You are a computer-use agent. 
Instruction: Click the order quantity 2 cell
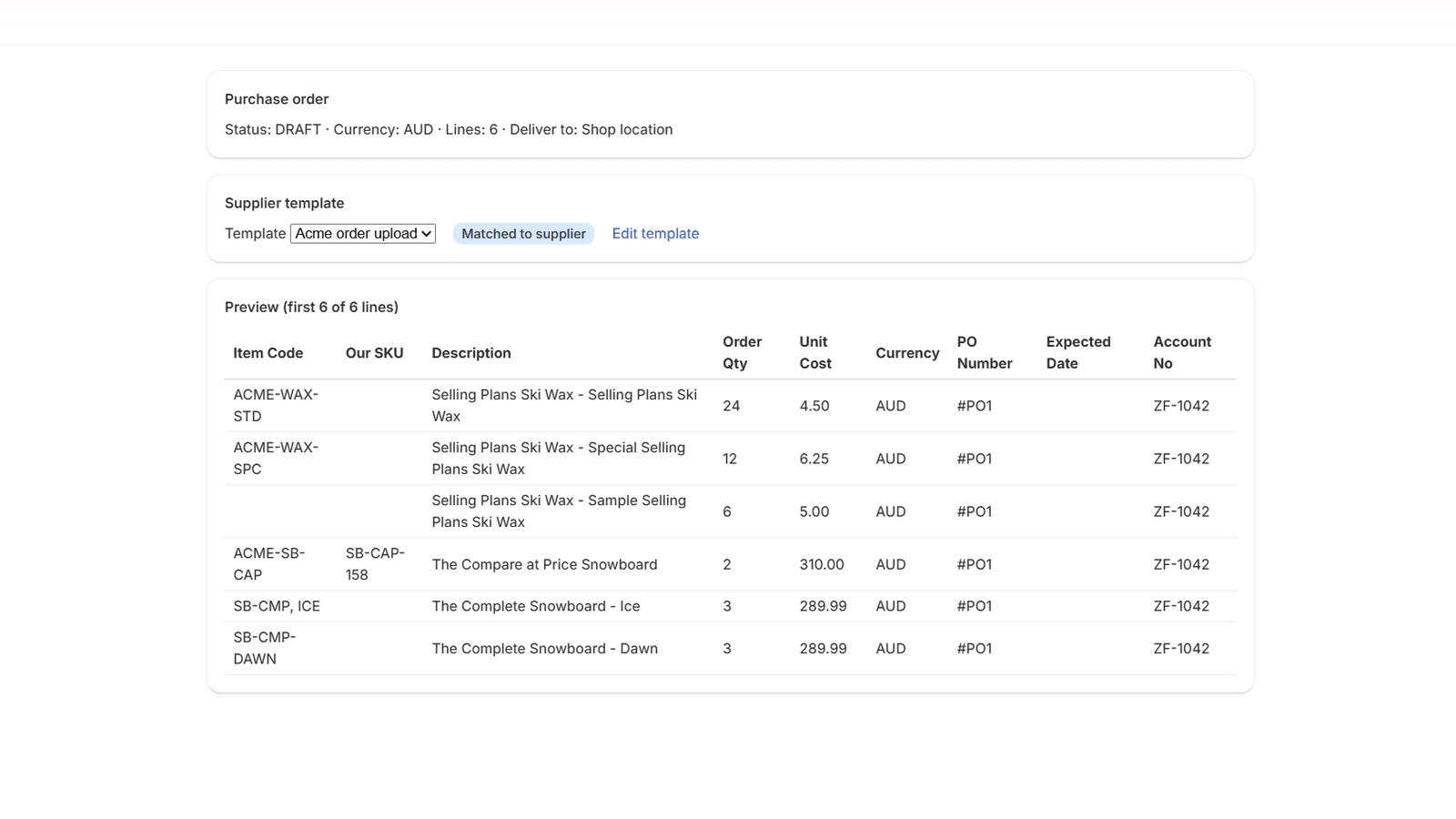[727, 564]
